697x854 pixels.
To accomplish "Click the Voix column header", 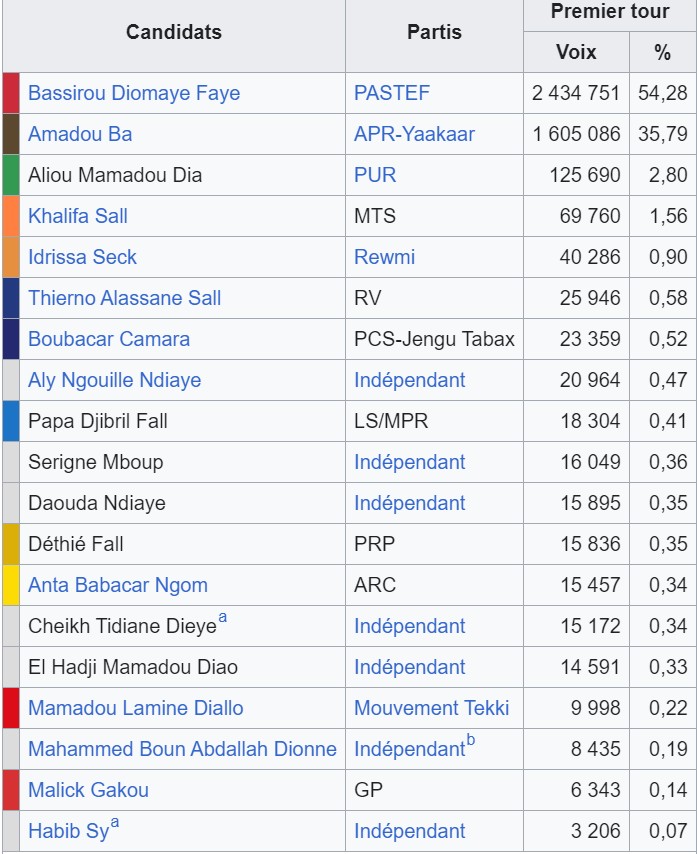I will point(576,52).
